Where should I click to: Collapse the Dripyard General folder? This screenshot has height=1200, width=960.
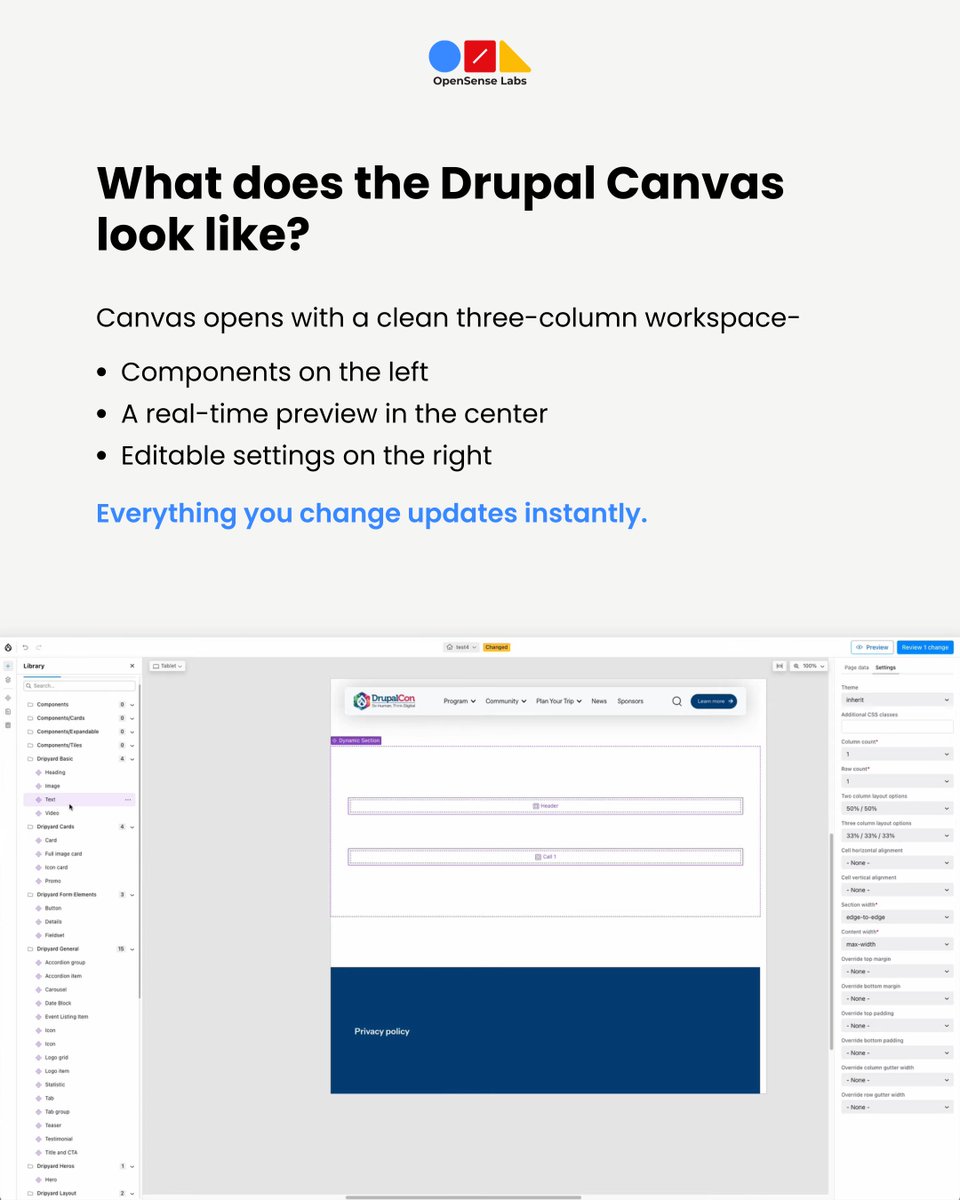[x=132, y=949]
